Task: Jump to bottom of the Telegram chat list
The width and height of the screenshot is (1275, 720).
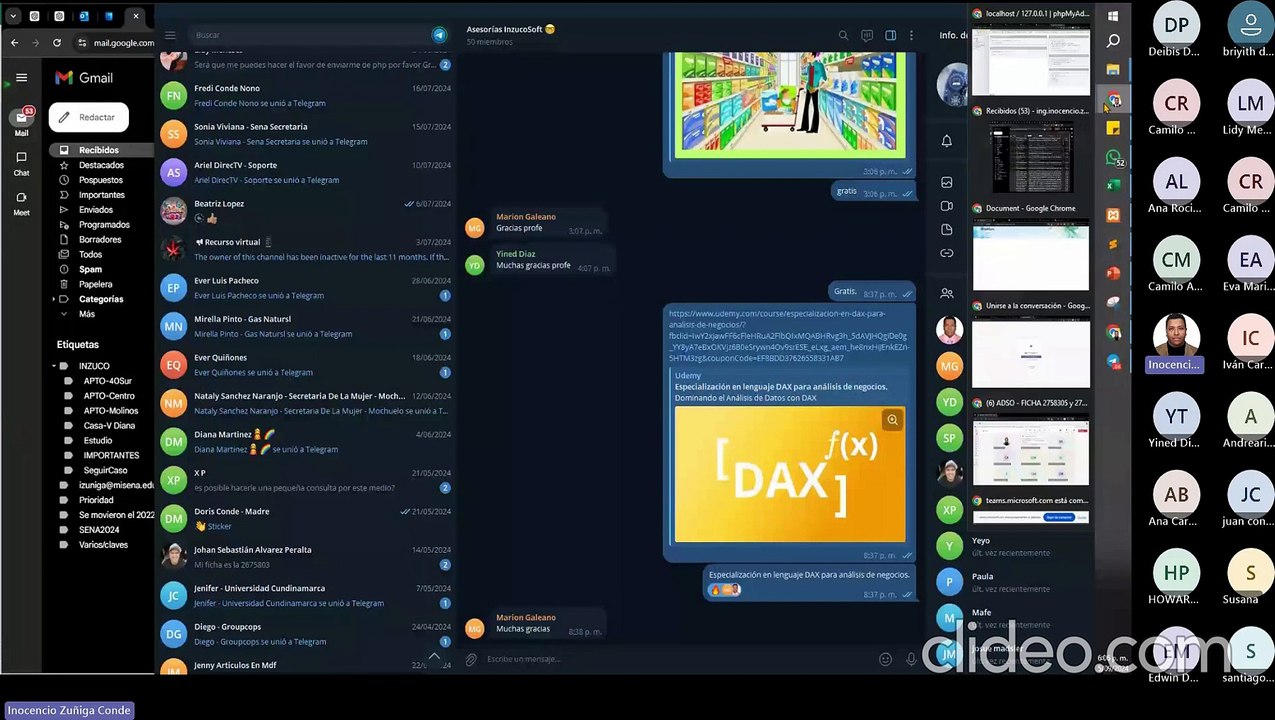Action: 434,656
